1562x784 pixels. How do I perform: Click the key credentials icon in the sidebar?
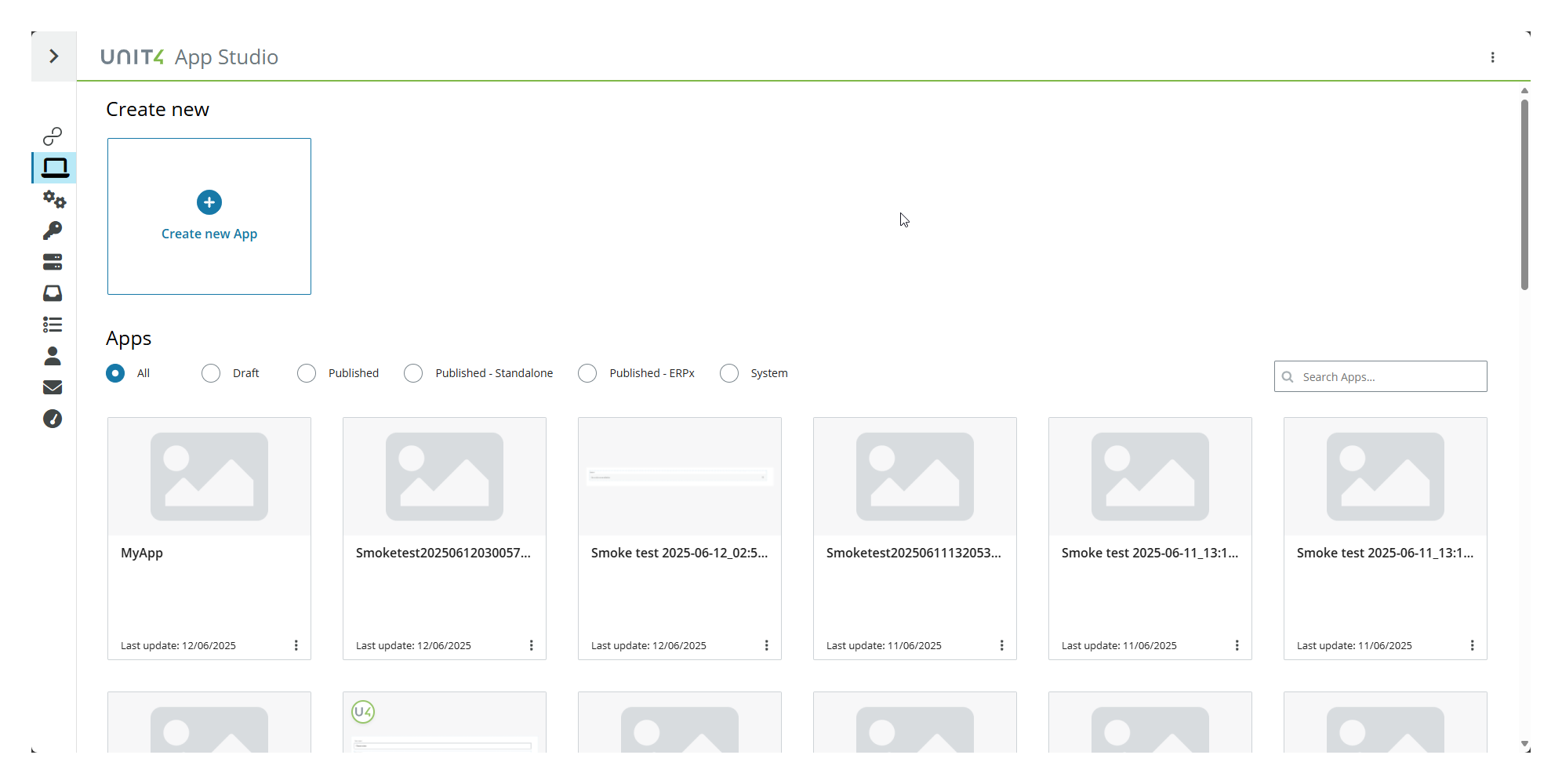pos(53,230)
